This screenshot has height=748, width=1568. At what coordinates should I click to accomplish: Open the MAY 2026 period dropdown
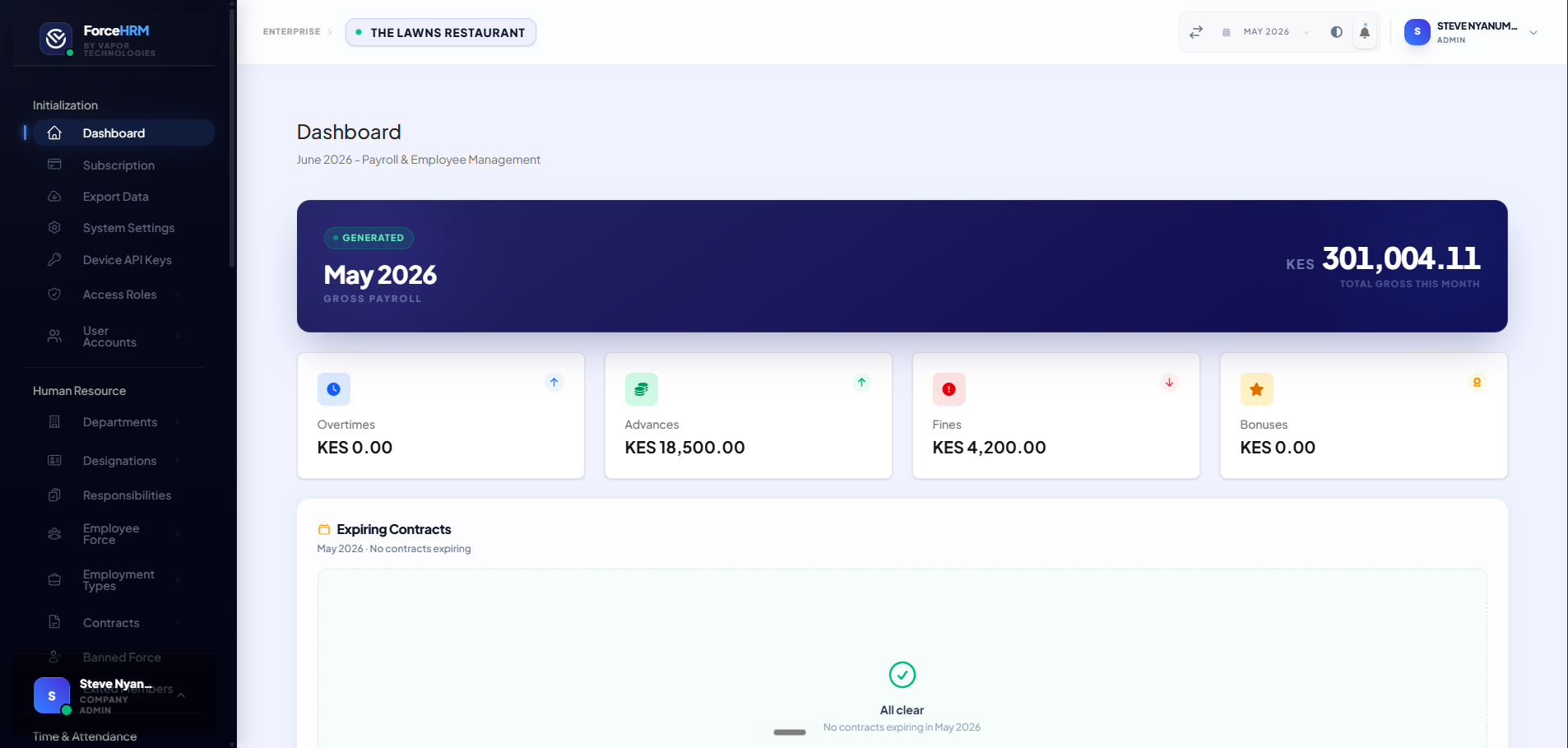(x=1266, y=32)
